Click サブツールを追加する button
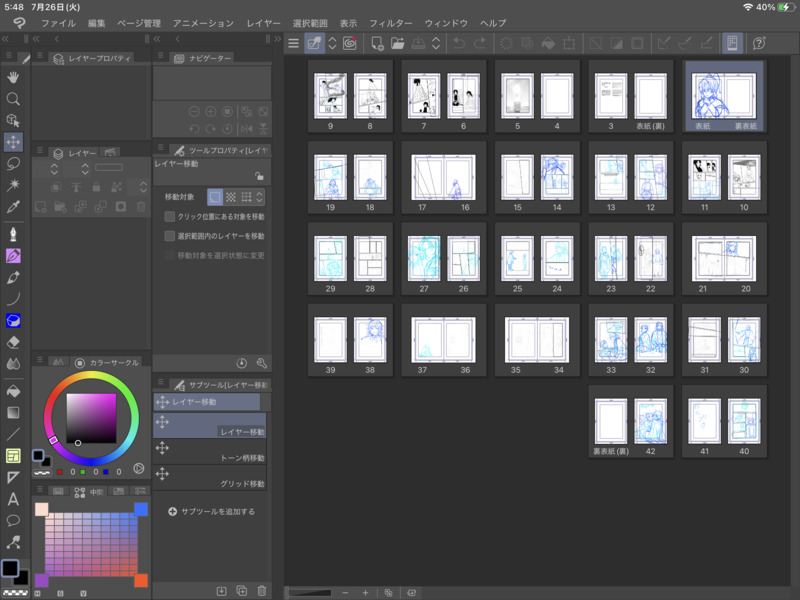The image size is (800, 600). [x=211, y=511]
